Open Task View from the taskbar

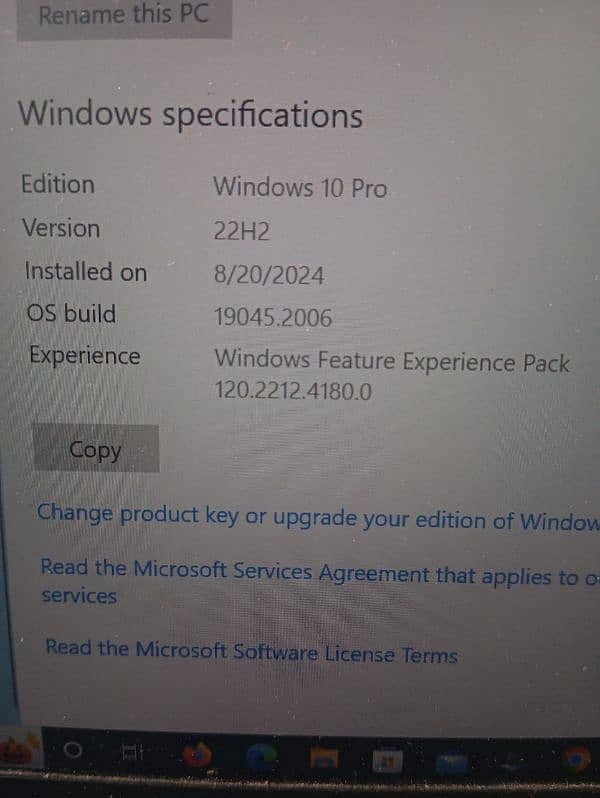click(133, 752)
